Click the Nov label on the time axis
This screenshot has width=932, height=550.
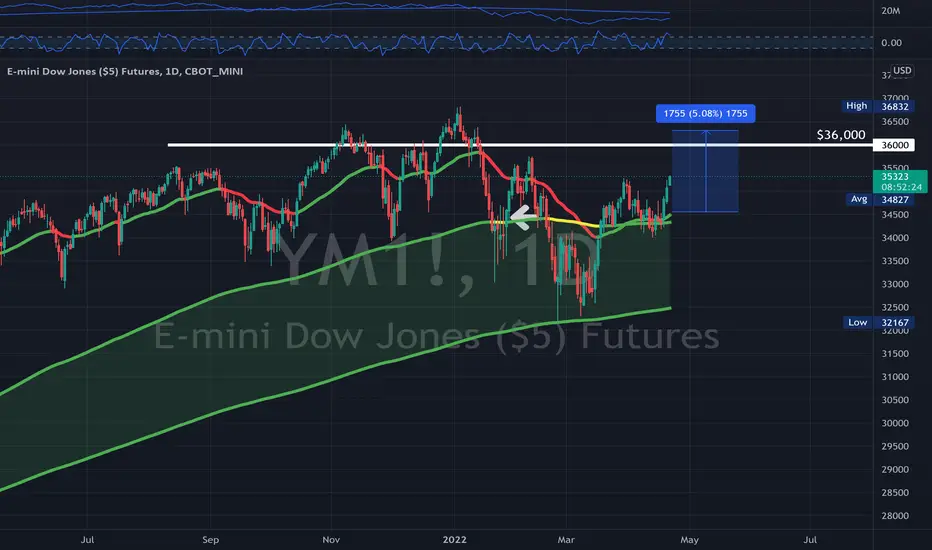331,540
